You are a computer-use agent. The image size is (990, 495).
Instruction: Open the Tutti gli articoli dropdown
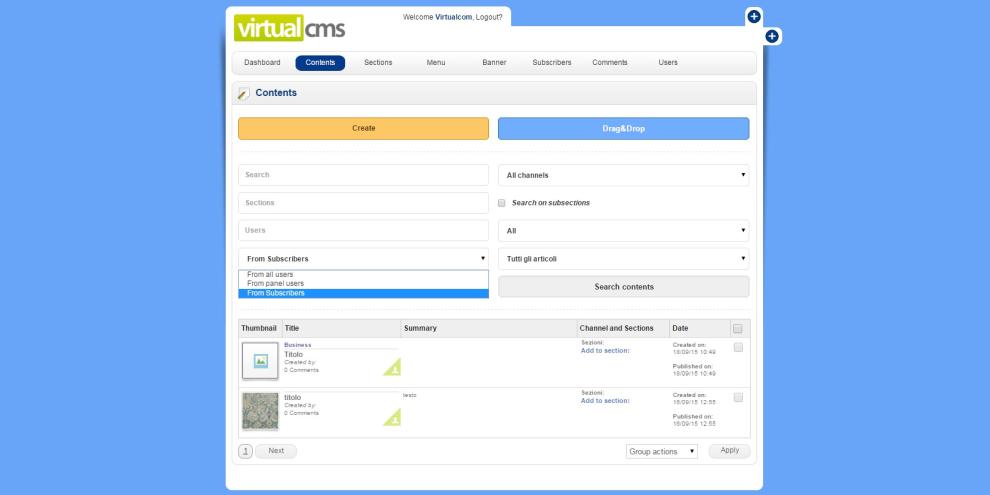[623, 259]
